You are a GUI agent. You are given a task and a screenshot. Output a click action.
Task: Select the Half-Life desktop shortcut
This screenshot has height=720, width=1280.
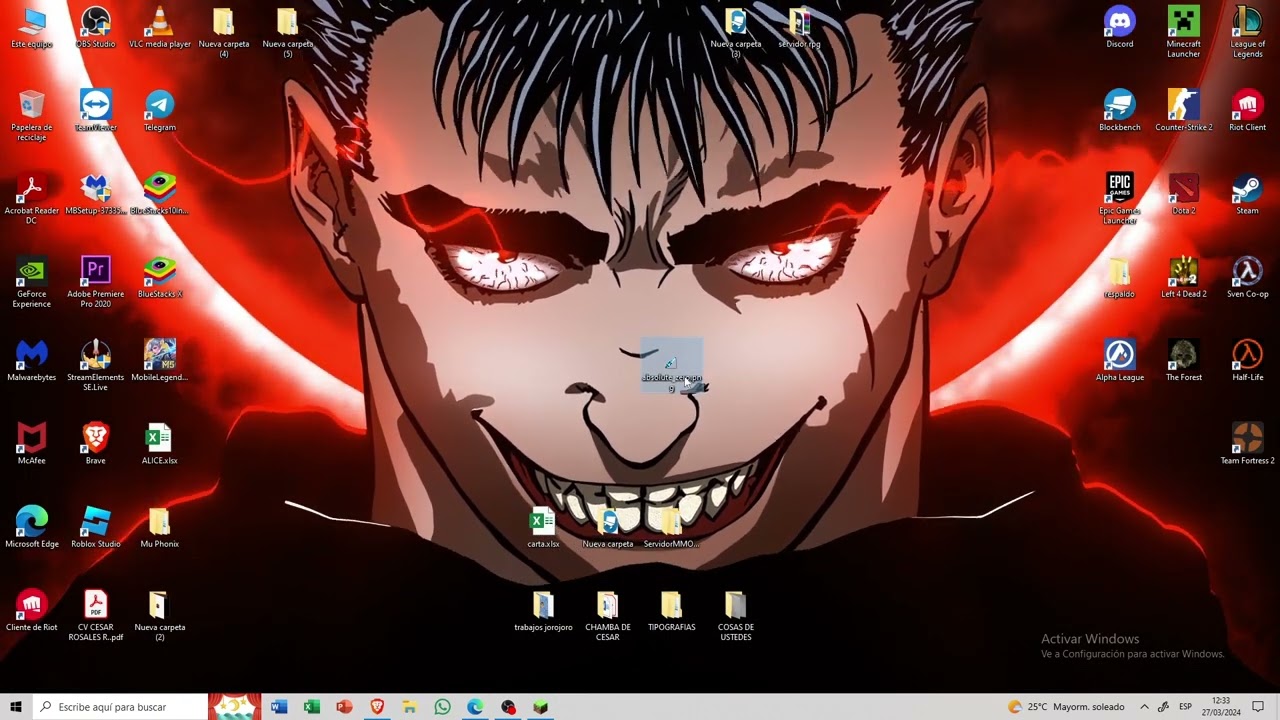pos(1248,361)
